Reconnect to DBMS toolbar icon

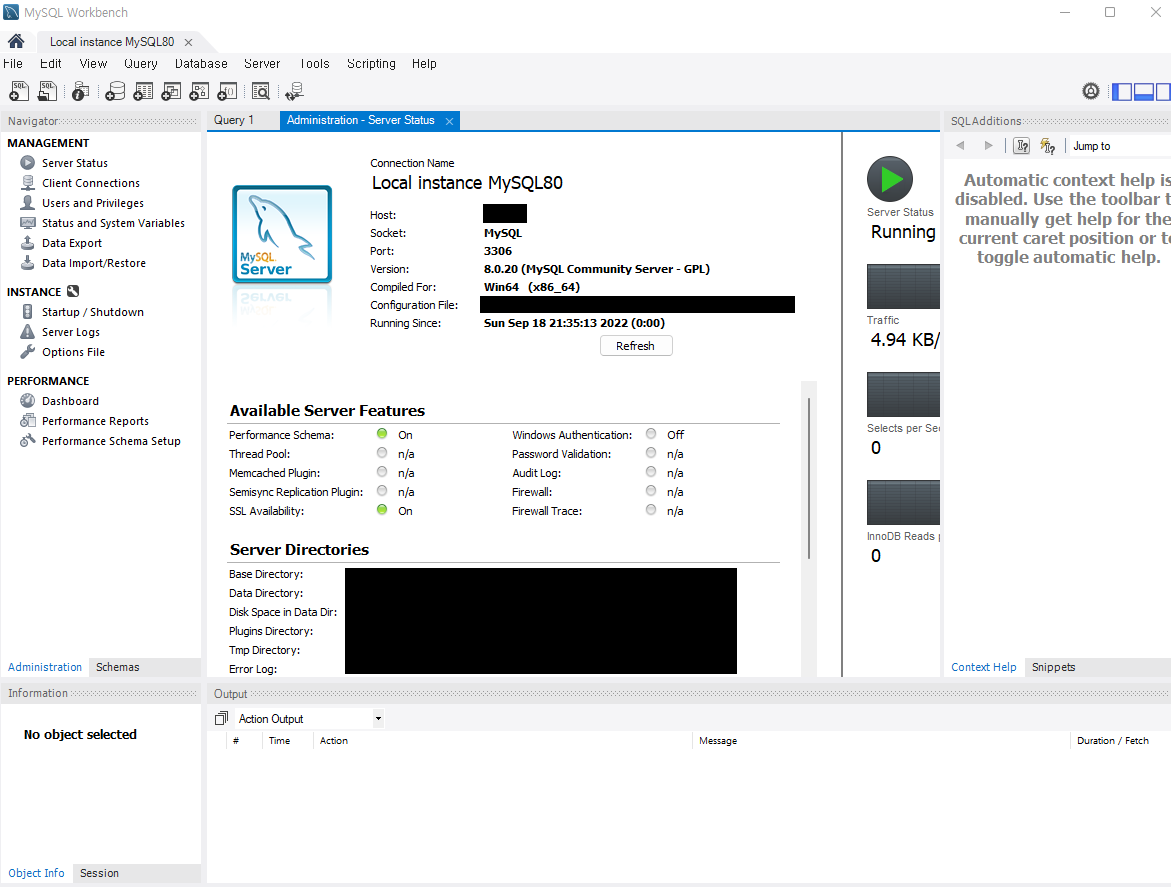(x=294, y=91)
